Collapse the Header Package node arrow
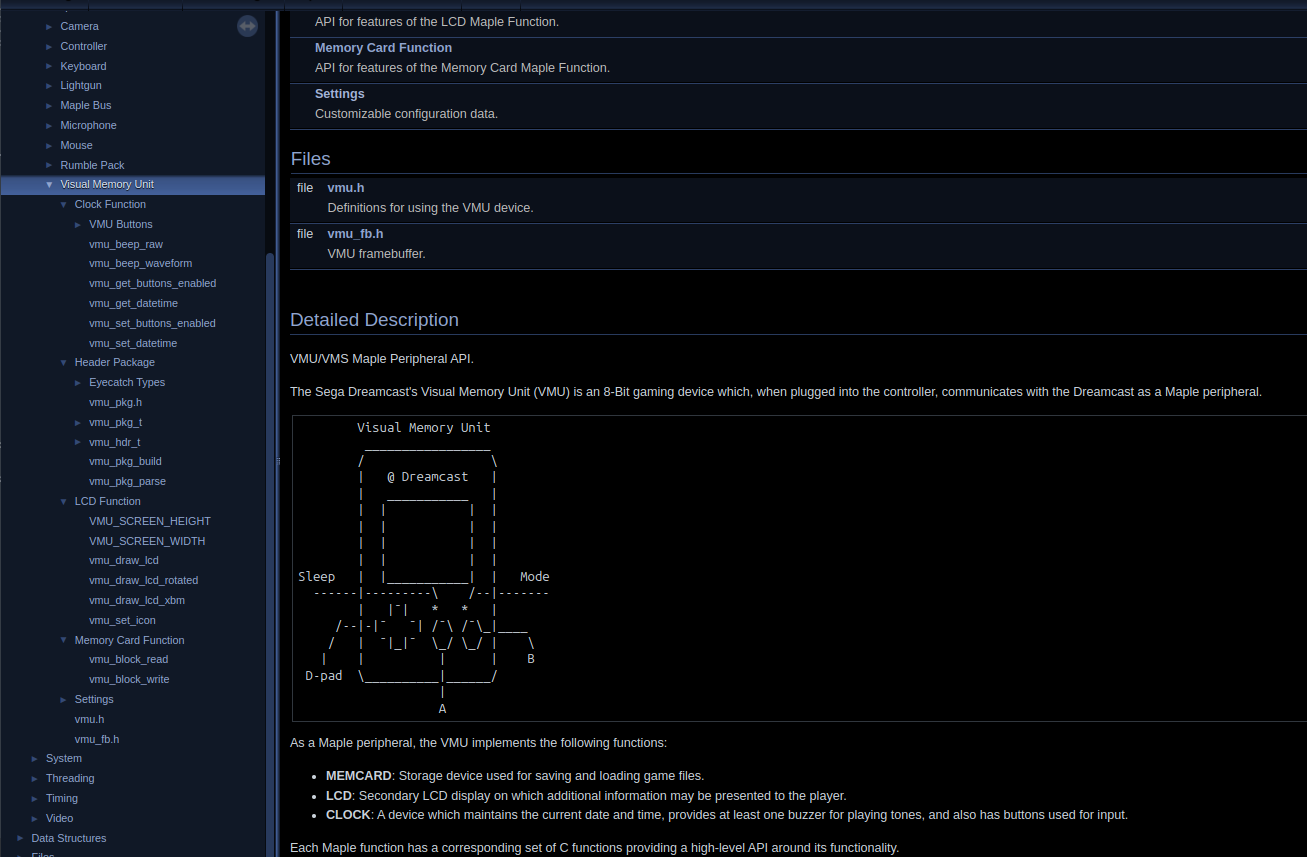 (x=63, y=362)
